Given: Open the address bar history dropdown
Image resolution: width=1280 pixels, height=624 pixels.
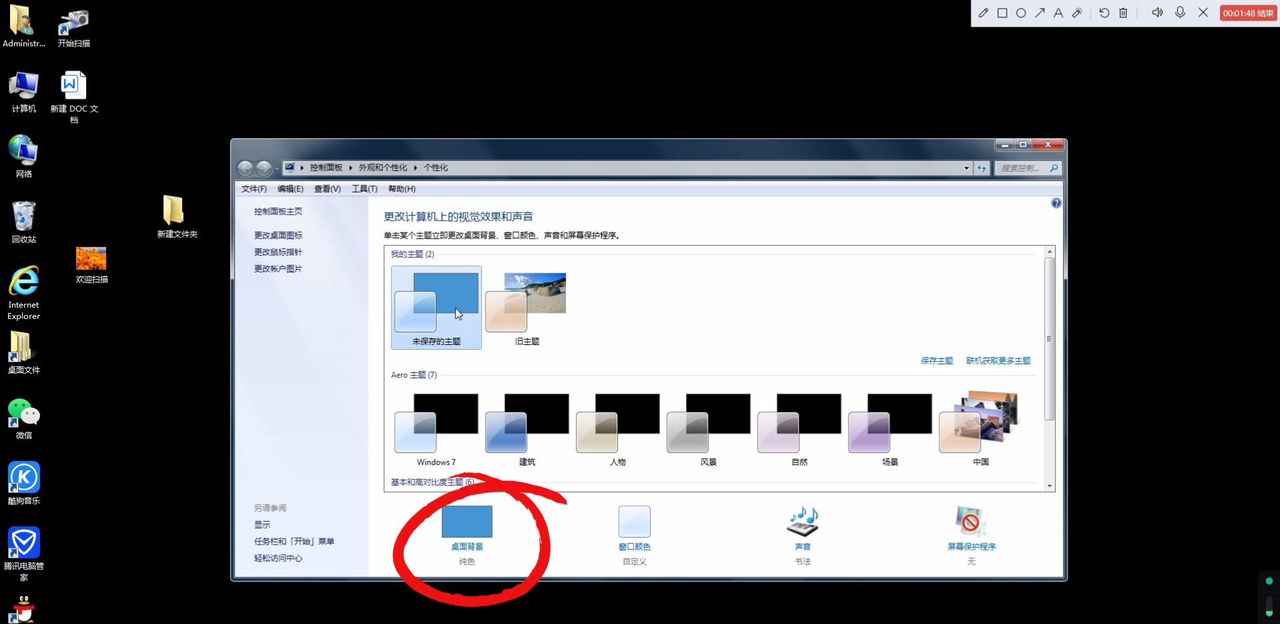Looking at the screenshot, I should point(966,167).
